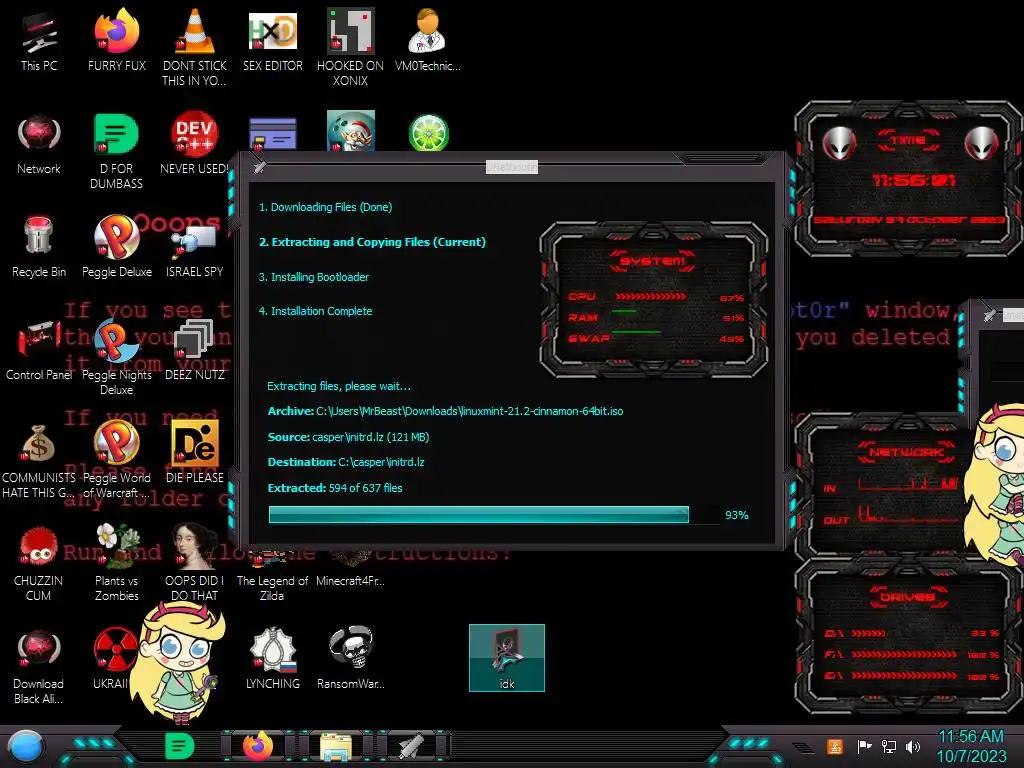Click the '1. Downloading Files (Done)' step text
1024x768 pixels.
click(x=325, y=207)
